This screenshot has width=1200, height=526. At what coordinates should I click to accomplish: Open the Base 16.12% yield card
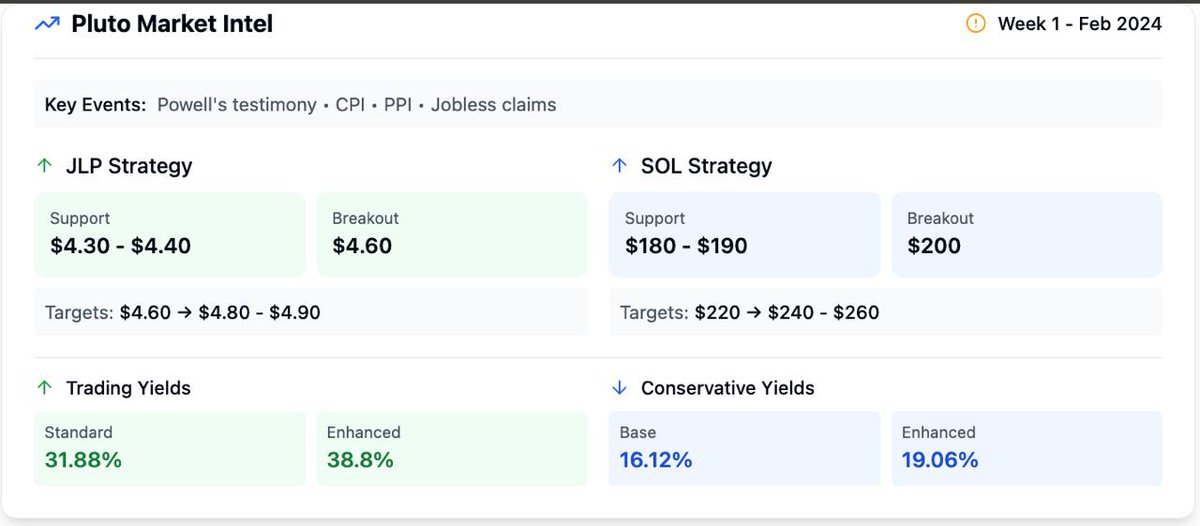745,448
